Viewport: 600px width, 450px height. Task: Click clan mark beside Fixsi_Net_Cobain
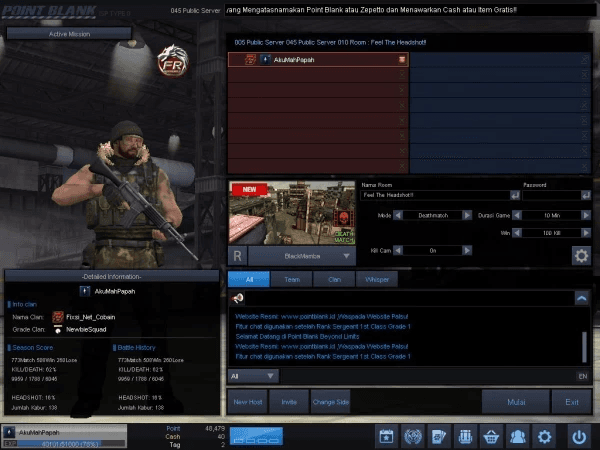[x=58, y=317]
